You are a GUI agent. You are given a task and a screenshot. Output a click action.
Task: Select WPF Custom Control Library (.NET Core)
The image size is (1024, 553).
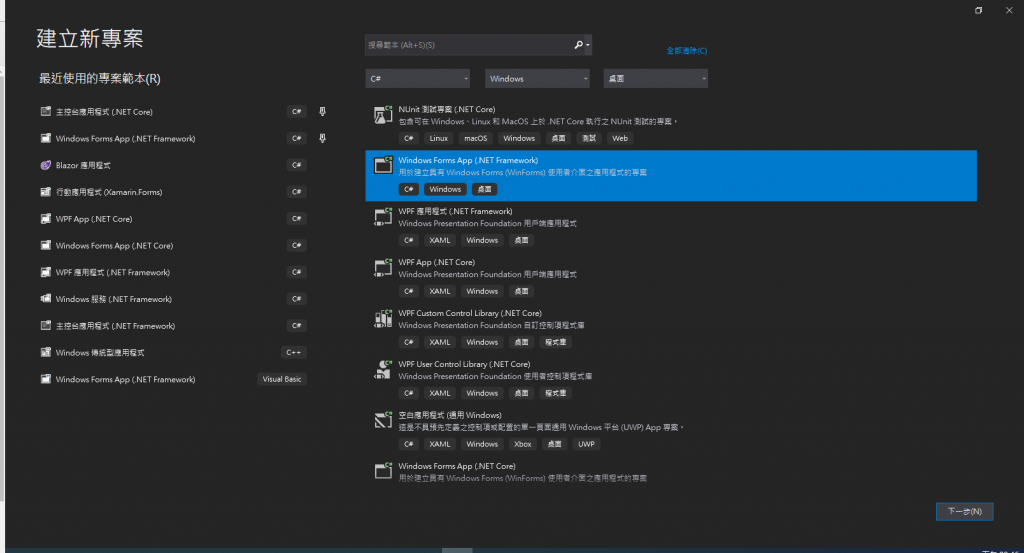click(671, 328)
